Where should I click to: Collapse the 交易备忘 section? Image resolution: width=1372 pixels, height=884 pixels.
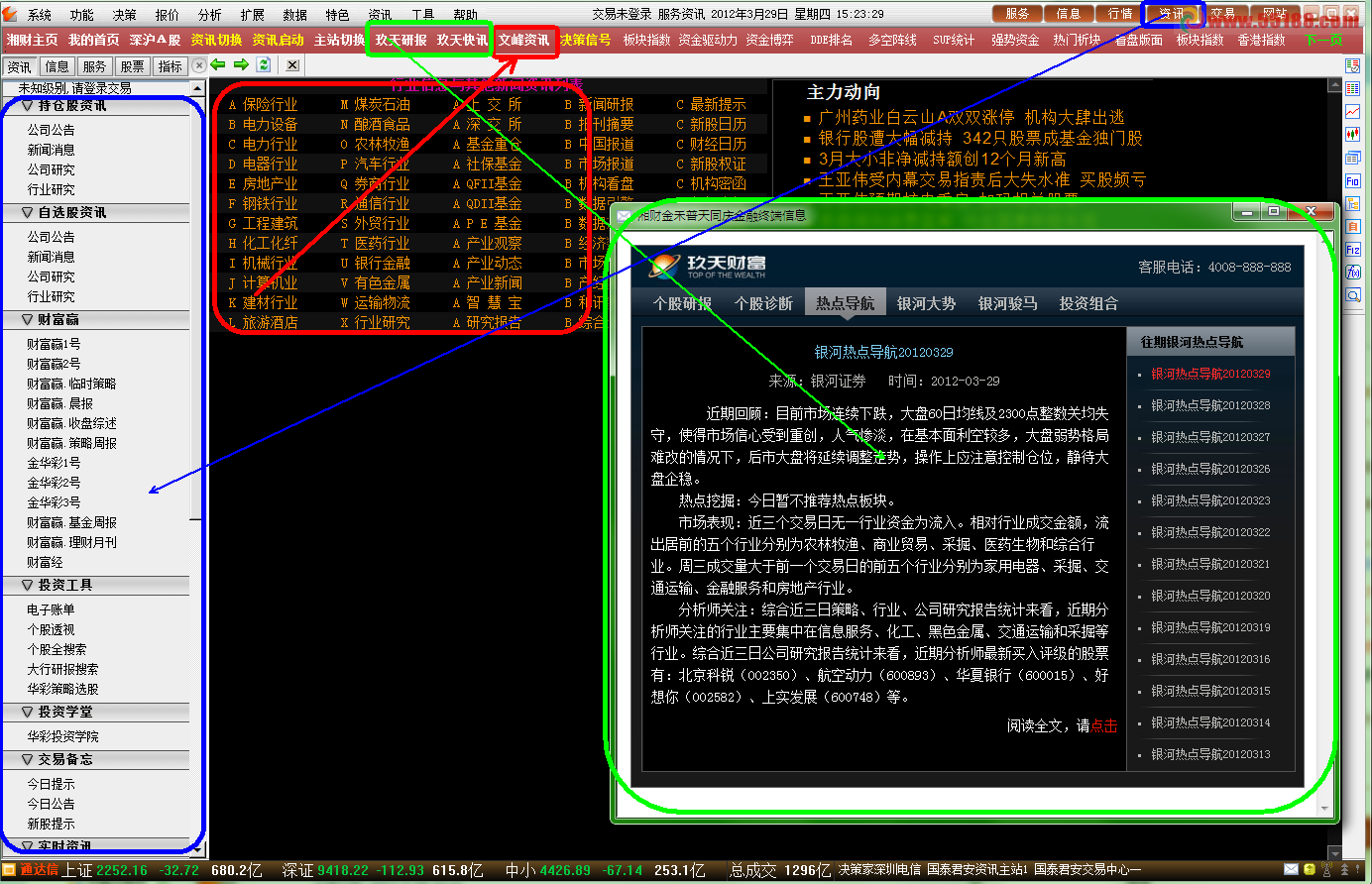[x=28, y=760]
